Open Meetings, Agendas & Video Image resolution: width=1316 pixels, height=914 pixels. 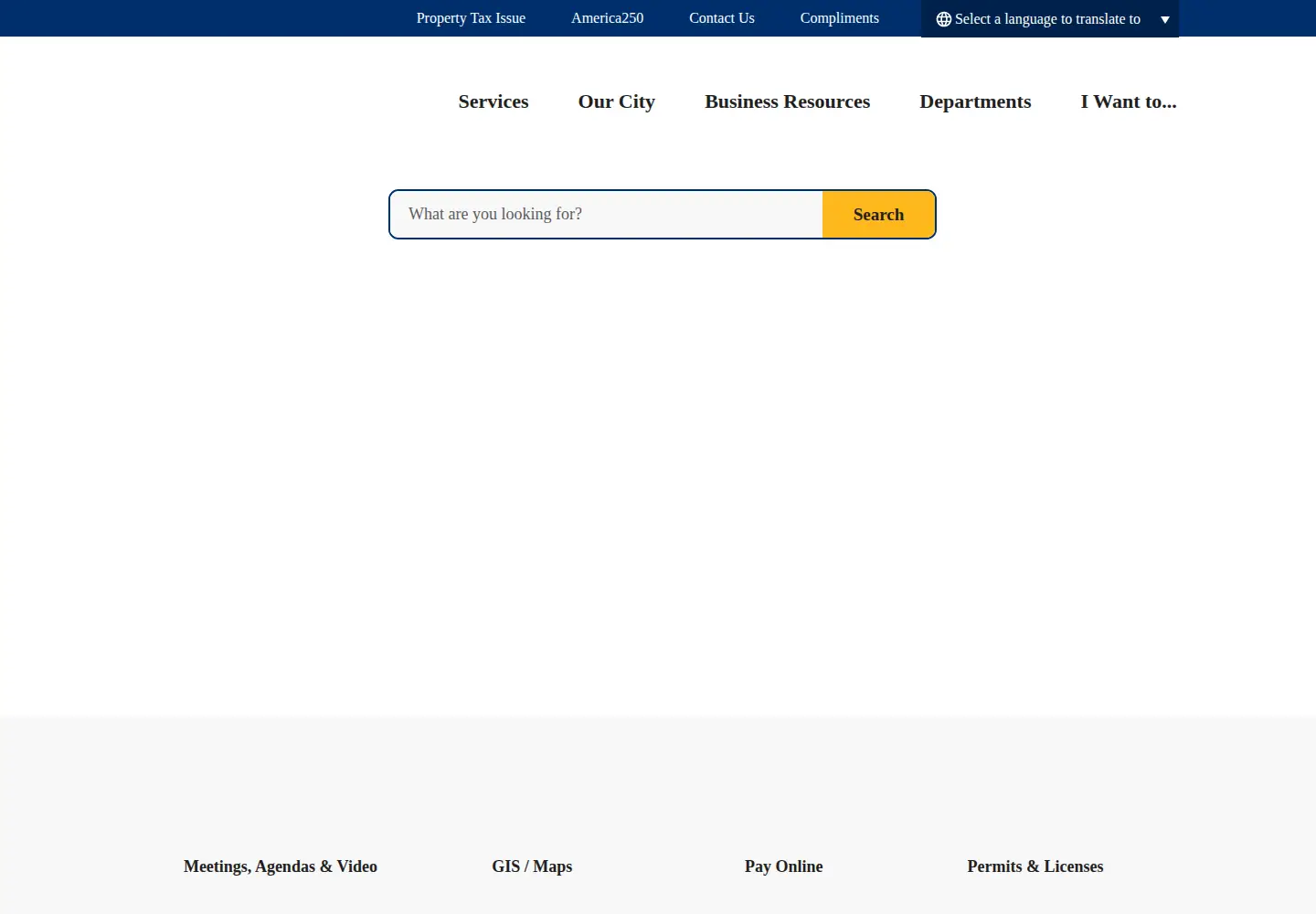[281, 866]
